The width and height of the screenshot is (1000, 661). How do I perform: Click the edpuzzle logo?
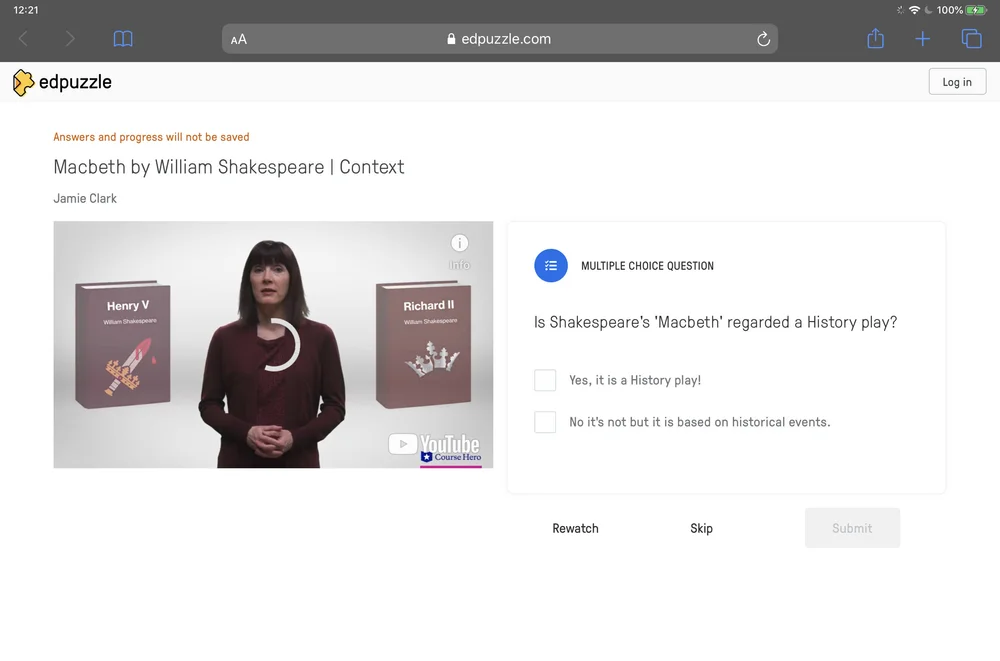pos(62,82)
